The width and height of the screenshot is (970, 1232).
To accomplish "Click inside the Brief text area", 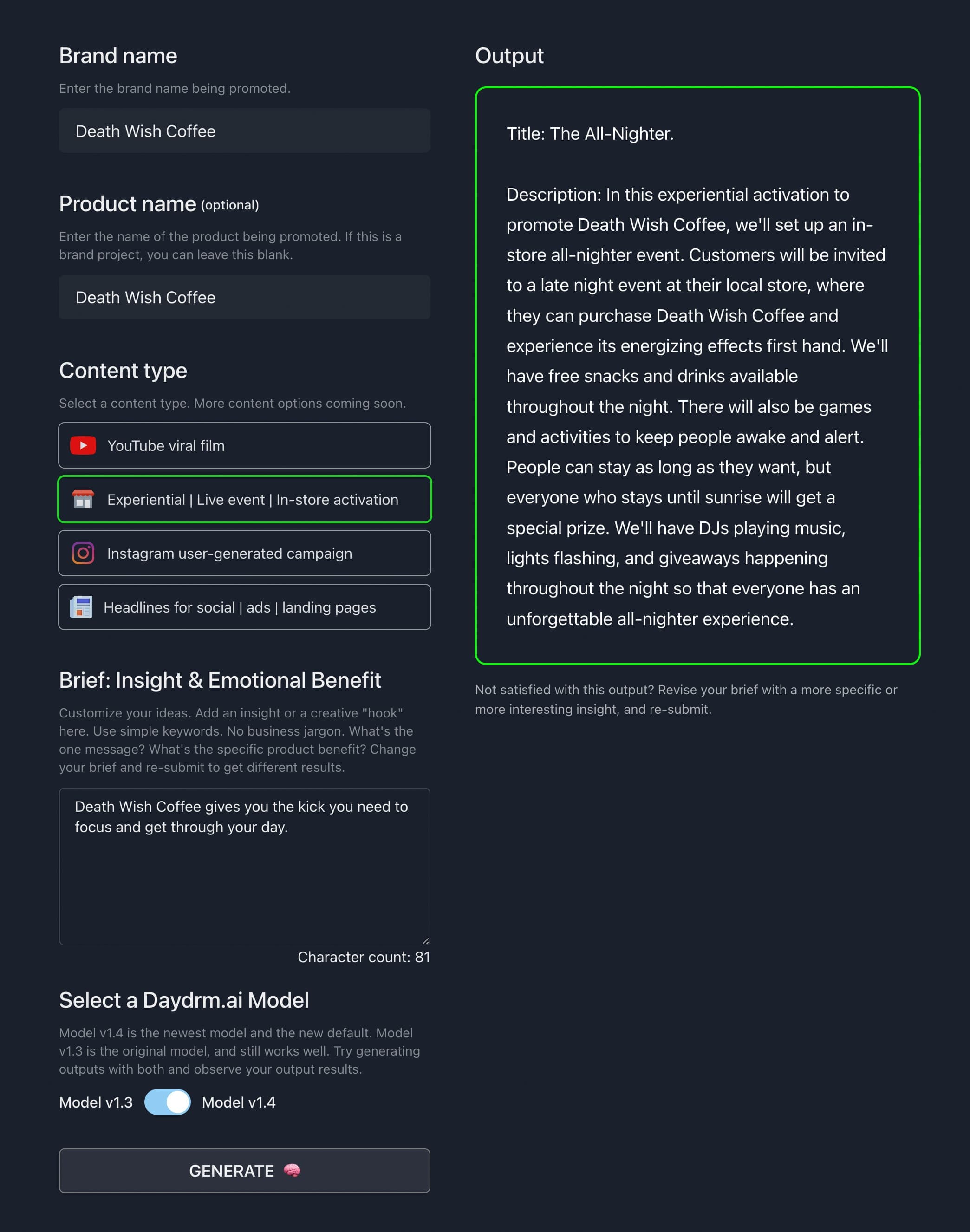I will pyautogui.click(x=244, y=863).
